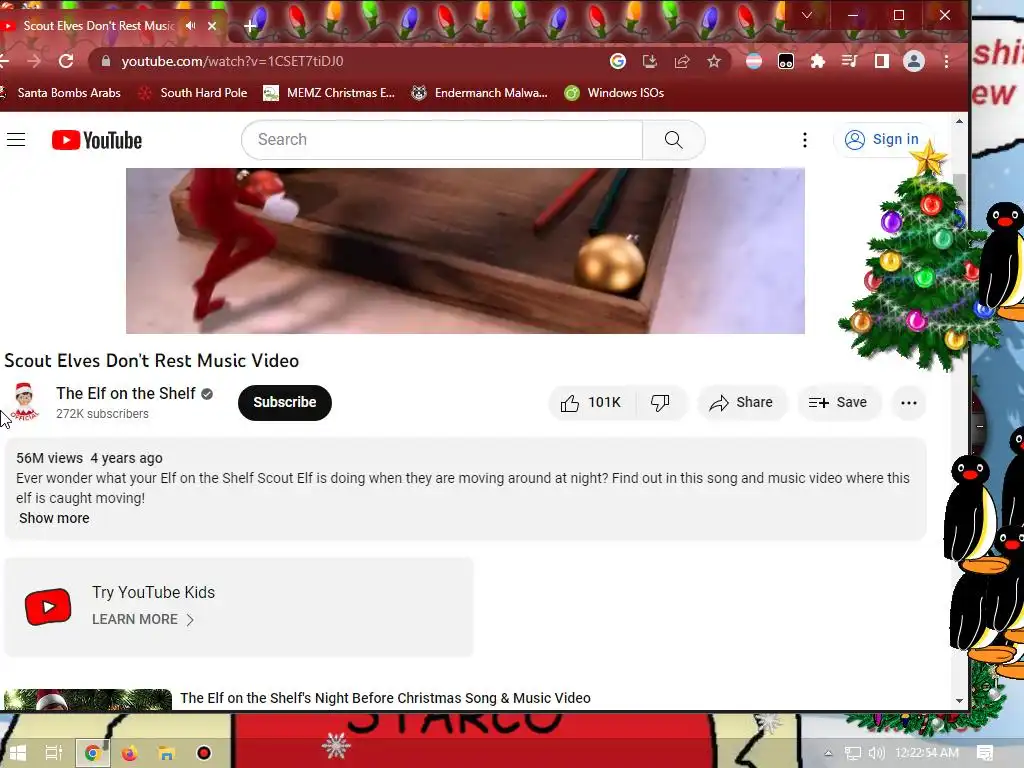Click the striped flag extension icon
The height and width of the screenshot is (768, 1024).
click(754, 61)
